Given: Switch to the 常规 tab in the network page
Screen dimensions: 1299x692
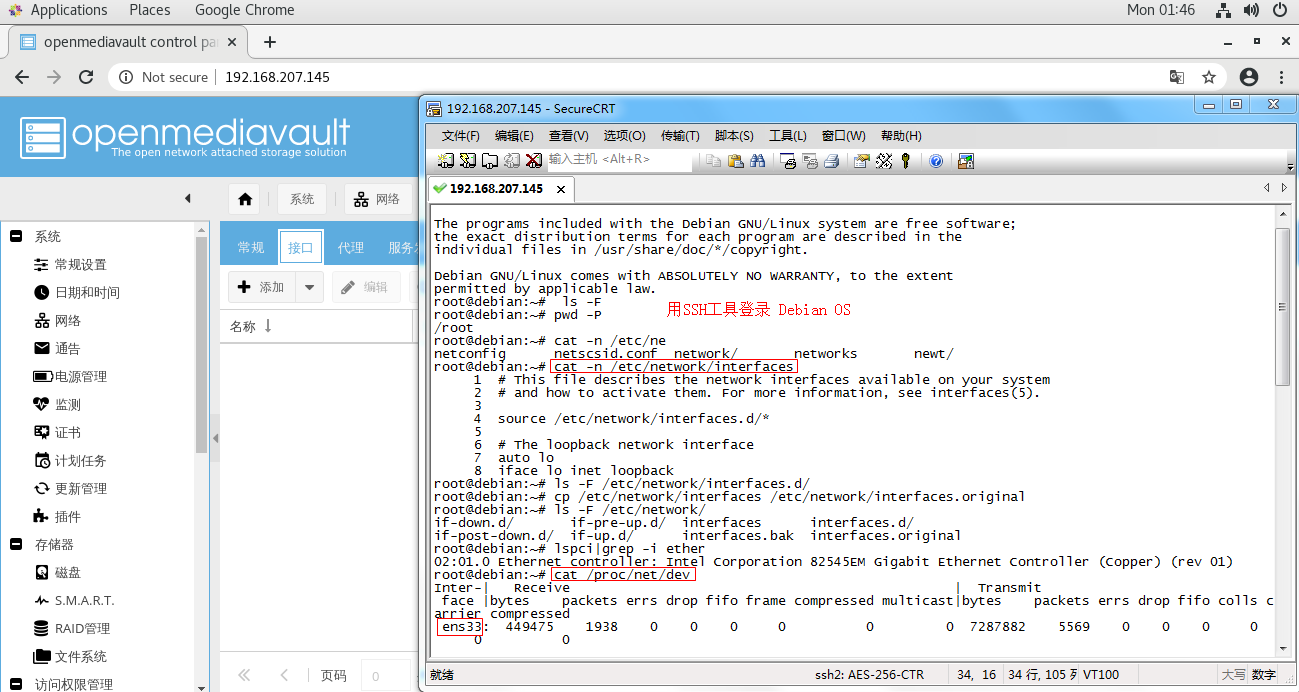Looking at the screenshot, I should (249, 246).
